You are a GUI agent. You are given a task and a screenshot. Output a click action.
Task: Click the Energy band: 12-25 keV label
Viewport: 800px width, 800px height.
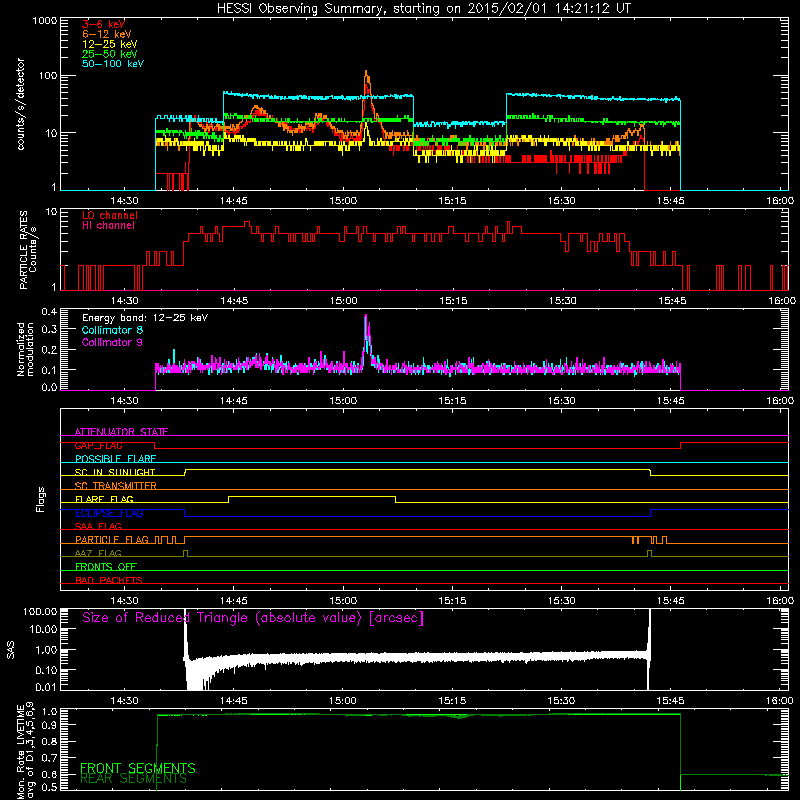click(x=145, y=318)
